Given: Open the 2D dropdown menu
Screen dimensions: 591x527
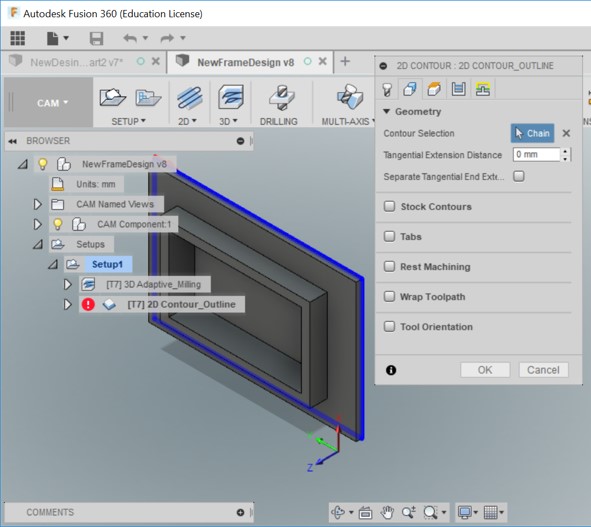Looking at the screenshot, I should coord(187,121).
